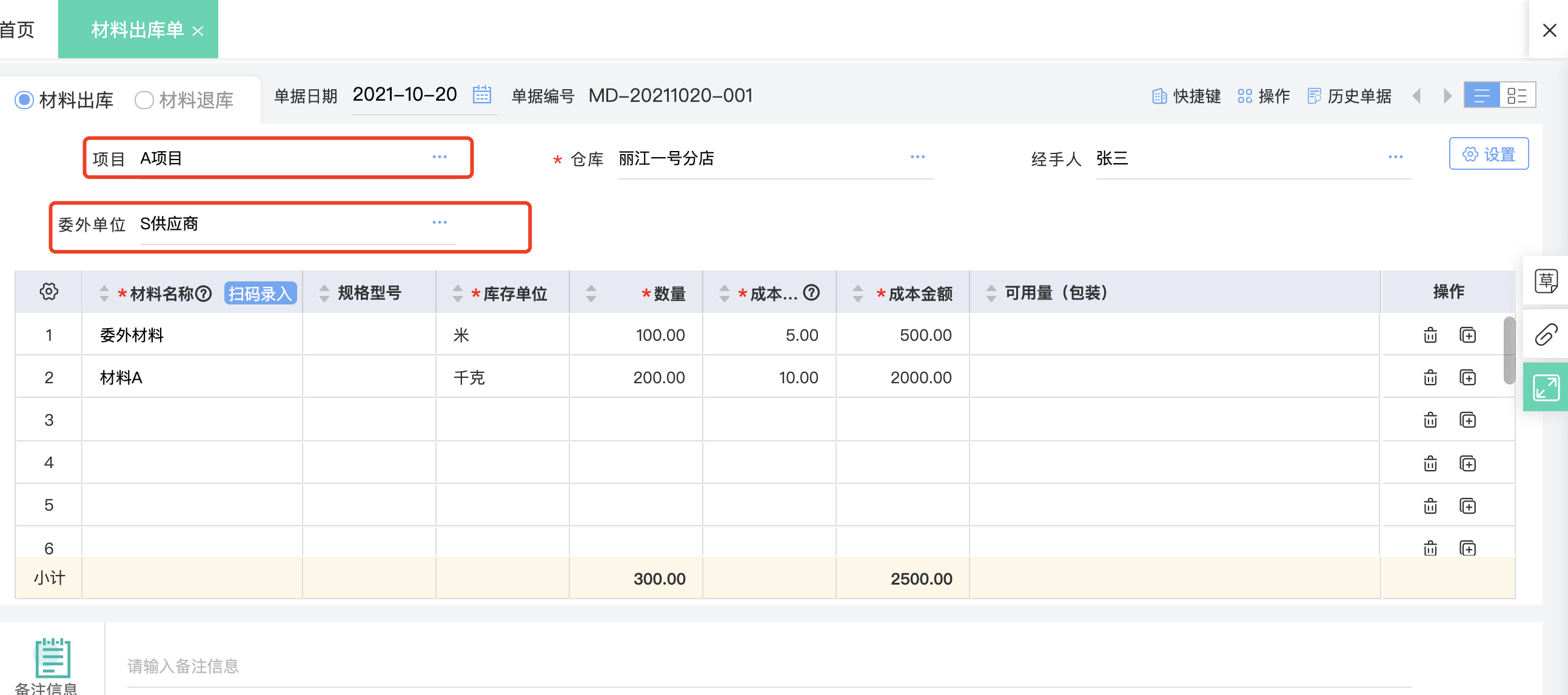Switch to the 首页 tab
This screenshot has height=695, width=1568.
click(17, 29)
